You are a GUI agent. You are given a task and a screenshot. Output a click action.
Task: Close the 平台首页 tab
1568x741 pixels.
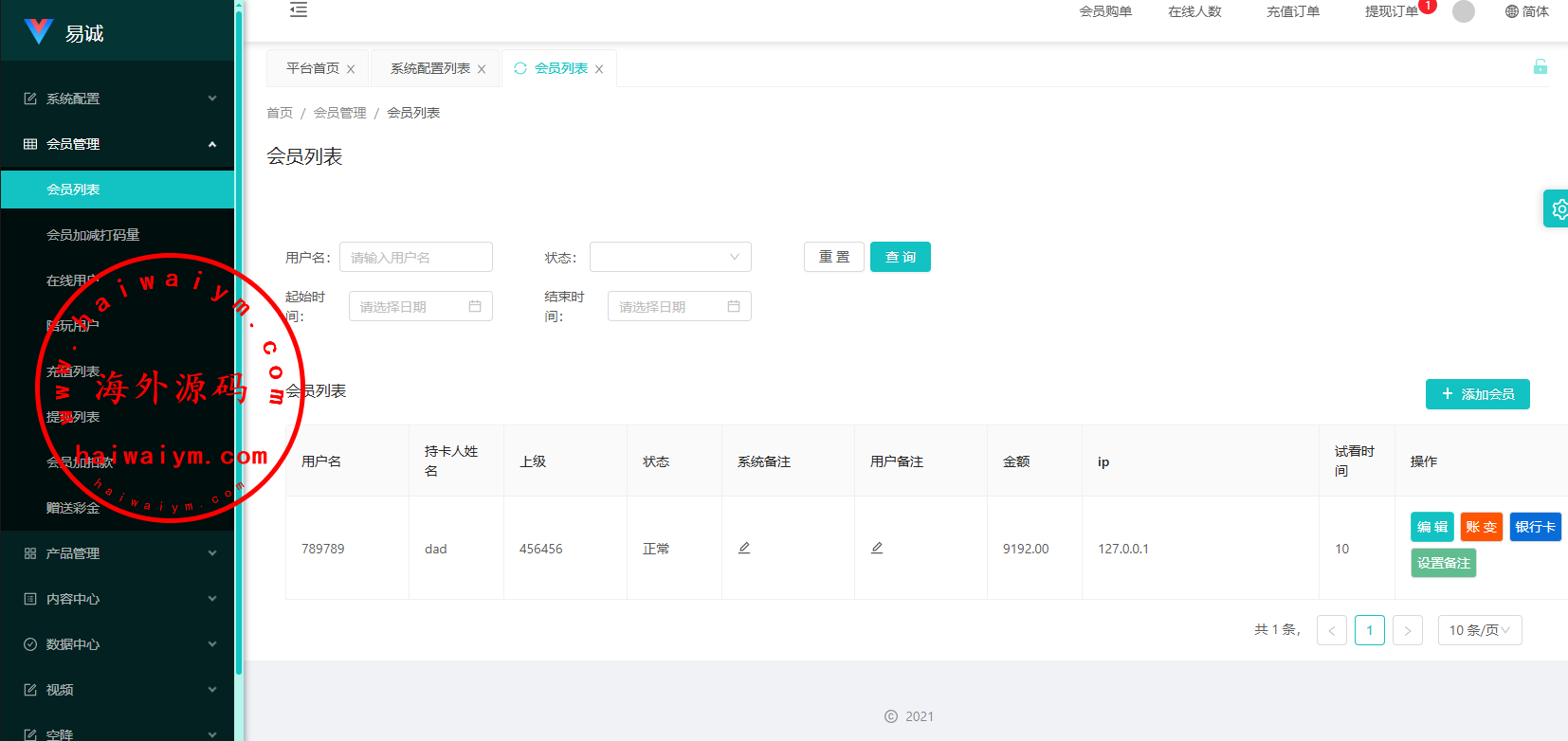click(351, 69)
